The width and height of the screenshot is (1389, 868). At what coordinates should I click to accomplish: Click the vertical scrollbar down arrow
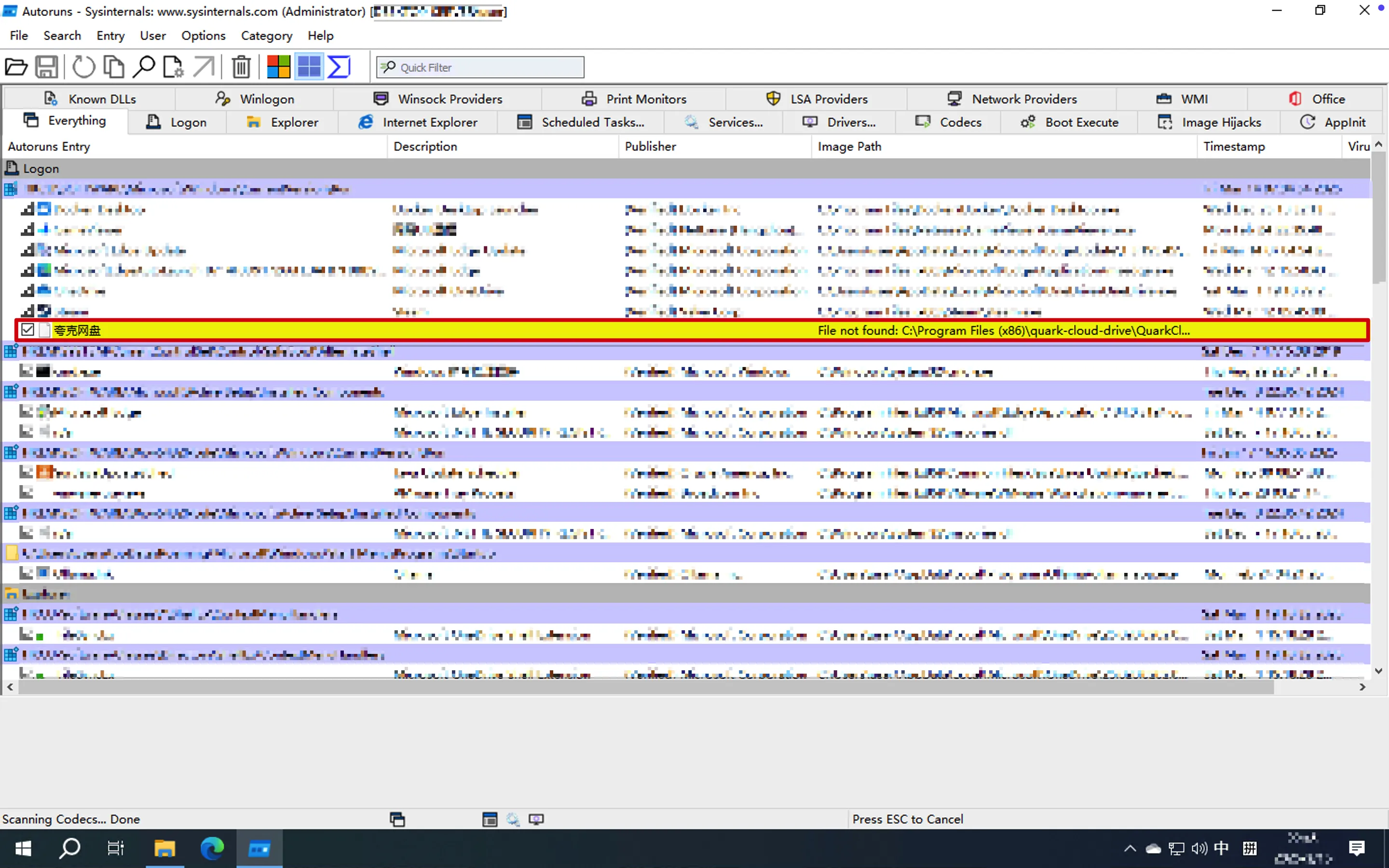[1379, 670]
